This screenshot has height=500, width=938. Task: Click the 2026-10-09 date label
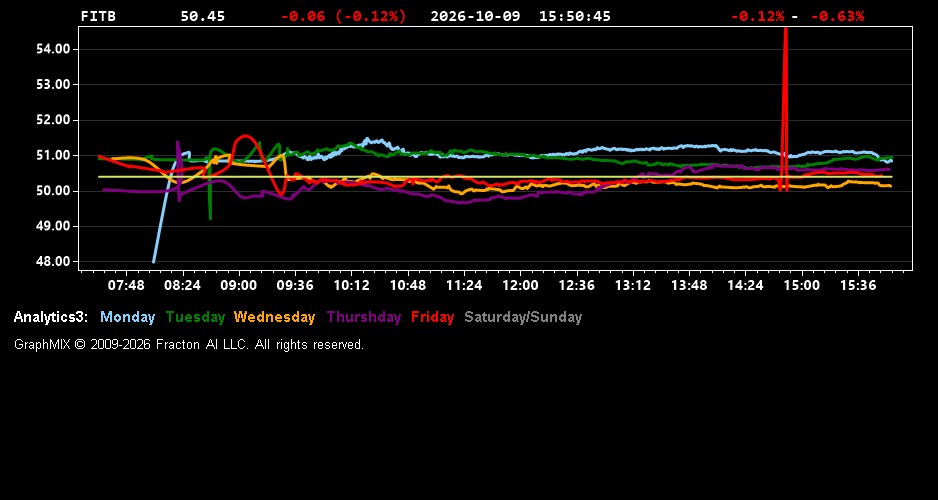click(x=476, y=17)
